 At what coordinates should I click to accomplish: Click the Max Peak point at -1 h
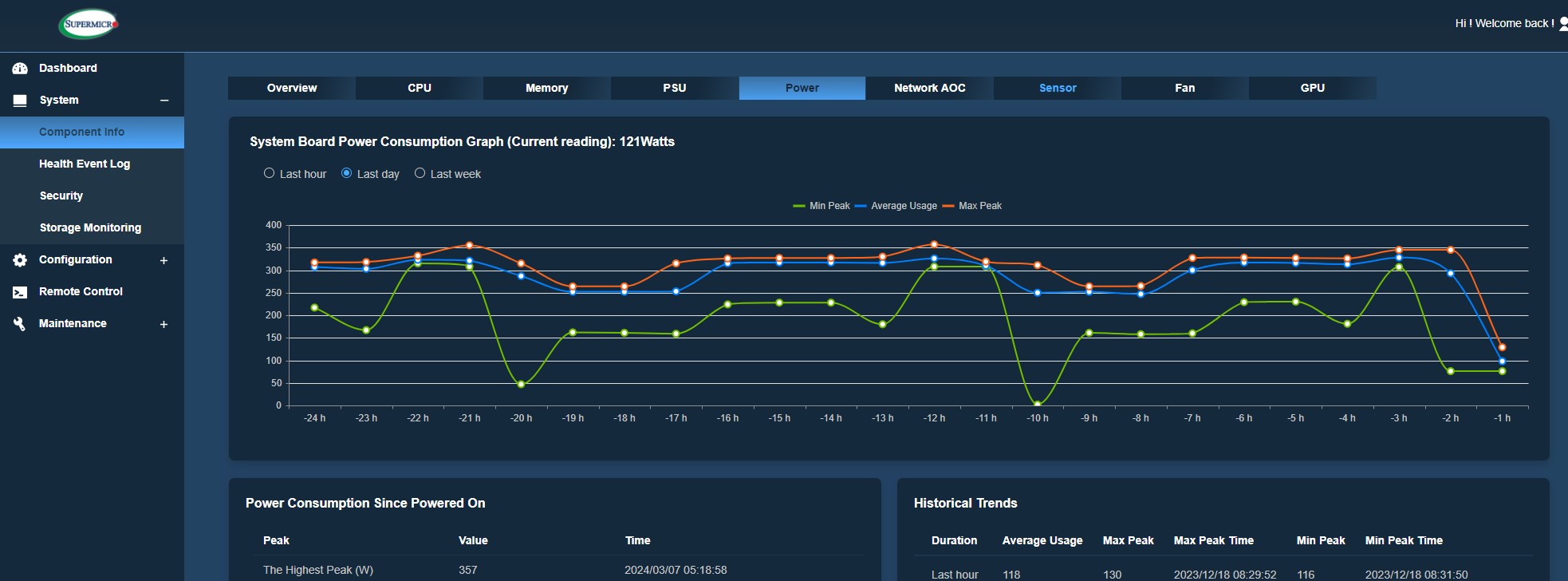coord(1502,347)
